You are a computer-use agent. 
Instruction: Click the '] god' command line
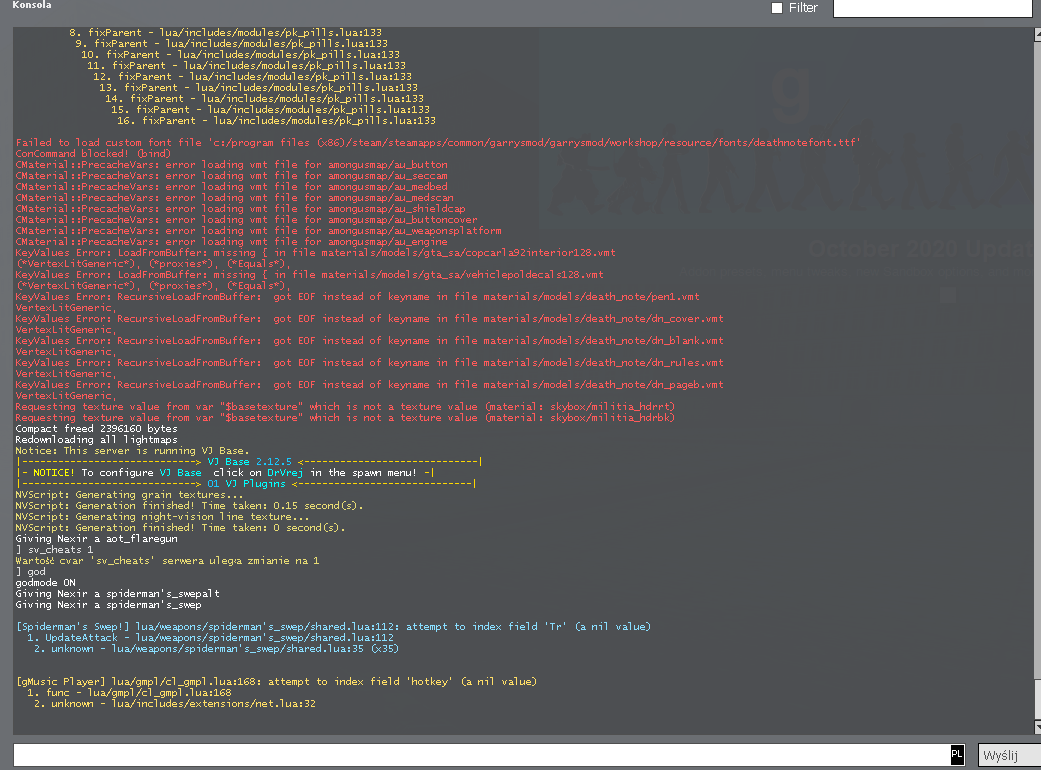[31, 572]
